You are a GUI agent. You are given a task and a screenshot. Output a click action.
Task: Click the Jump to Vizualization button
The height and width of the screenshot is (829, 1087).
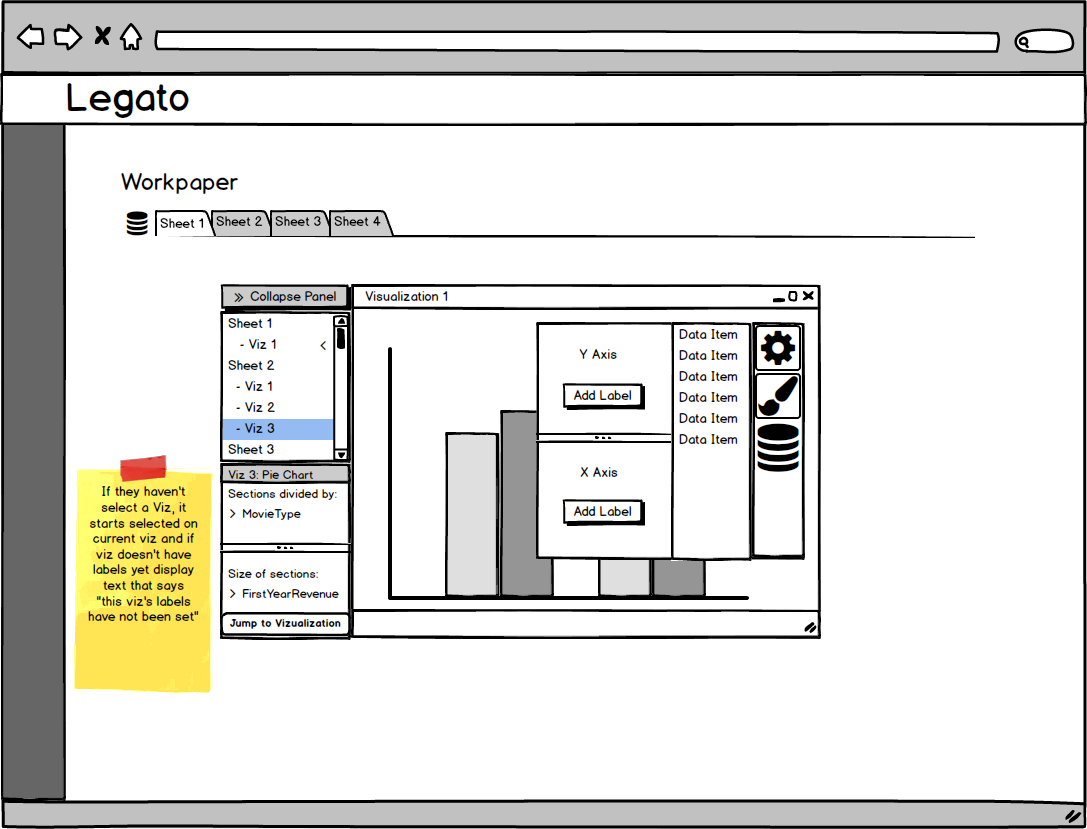[x=285, y=623]
